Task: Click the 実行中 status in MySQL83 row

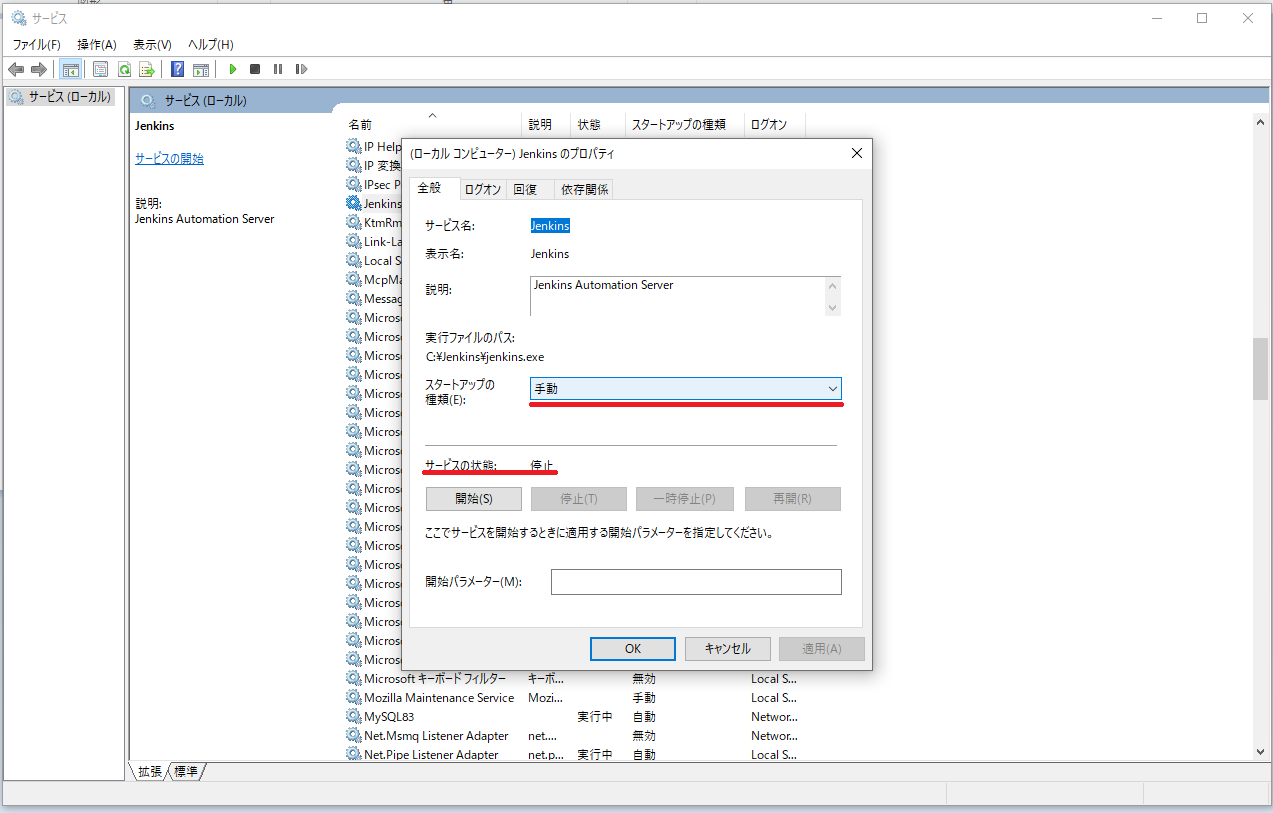Action: tap(595, 717)
